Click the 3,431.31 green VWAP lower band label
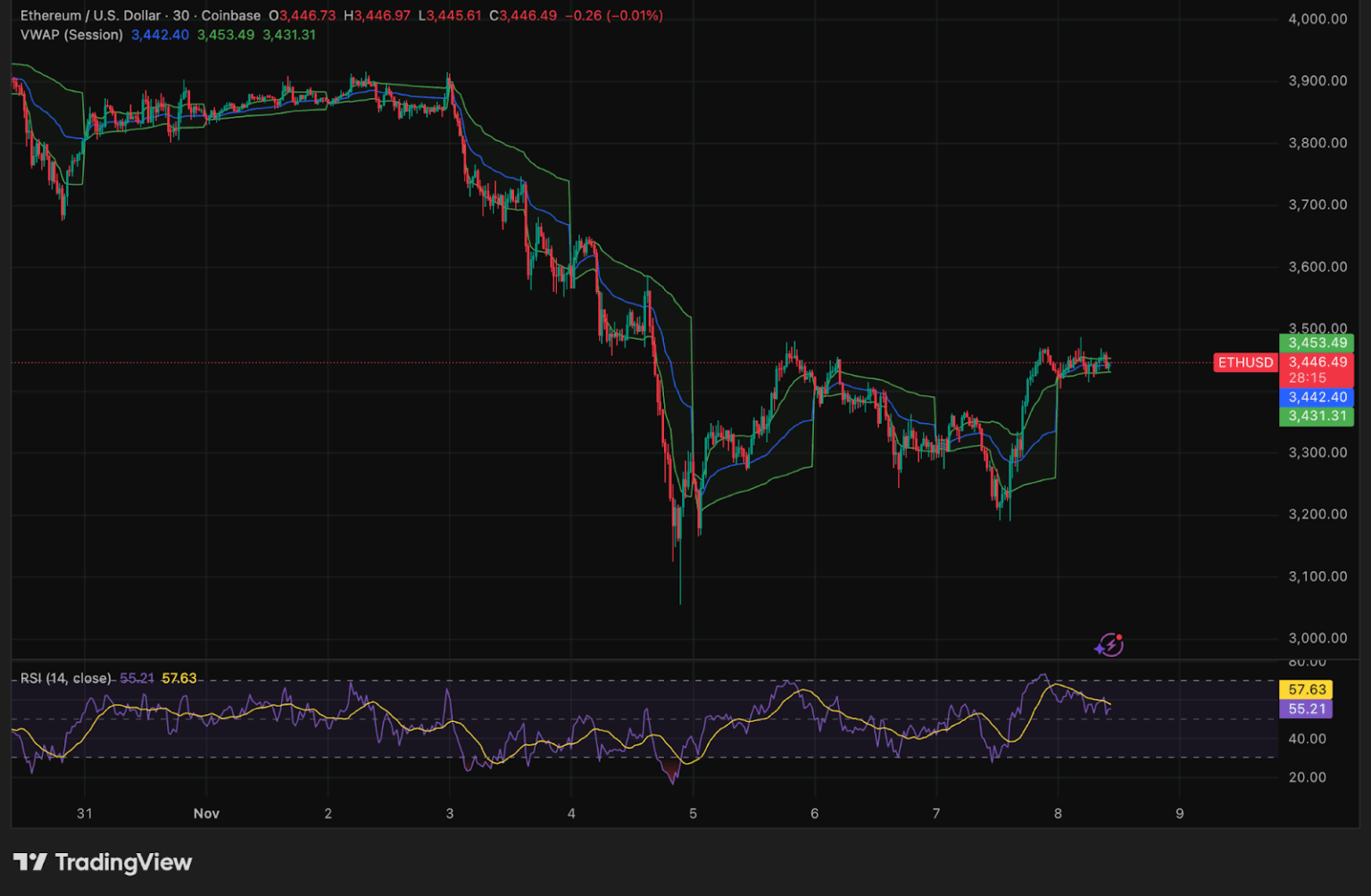1371x896 pixels. (x=1317, y=416)
